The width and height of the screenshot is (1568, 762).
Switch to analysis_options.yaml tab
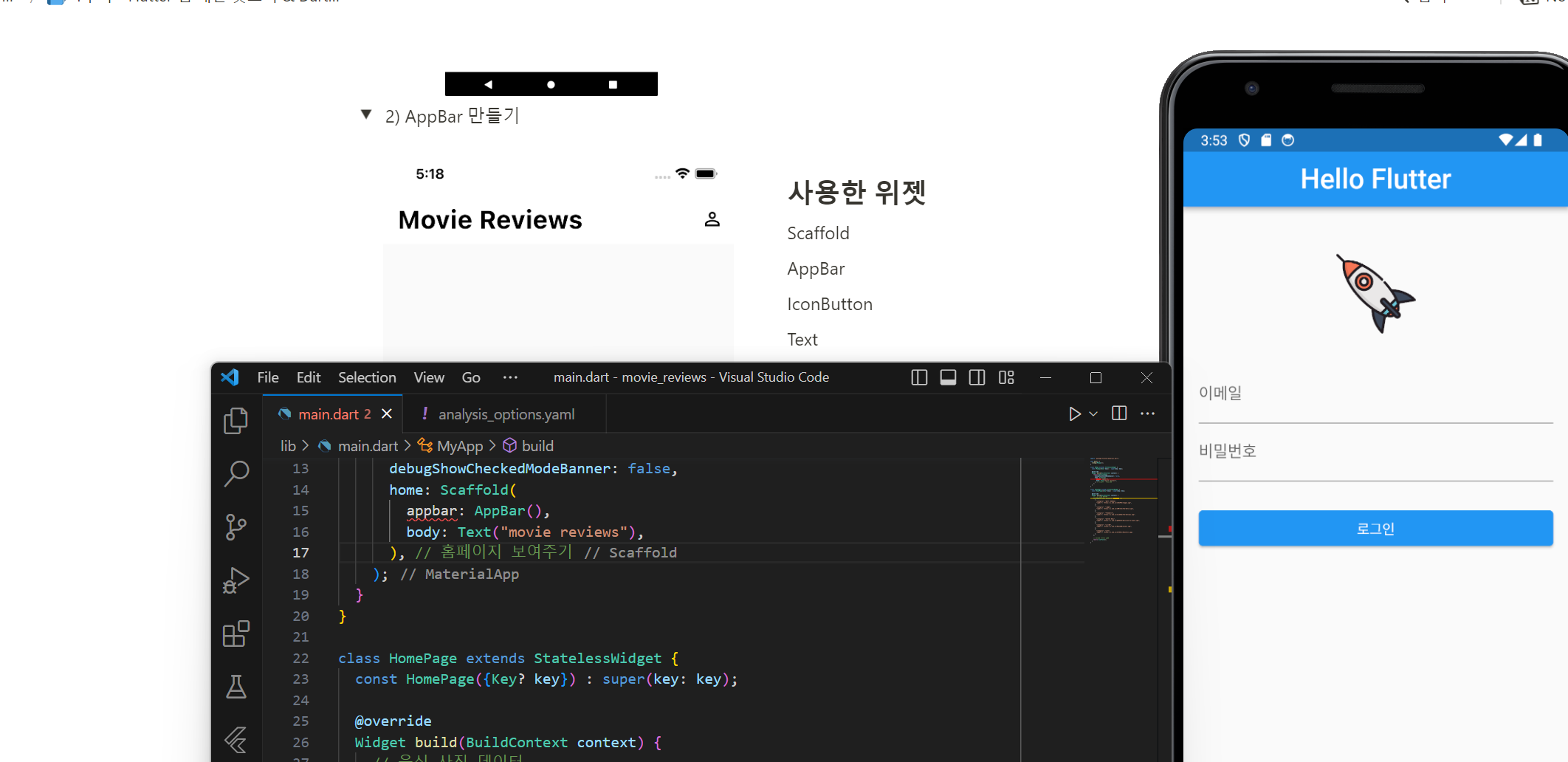506,414
